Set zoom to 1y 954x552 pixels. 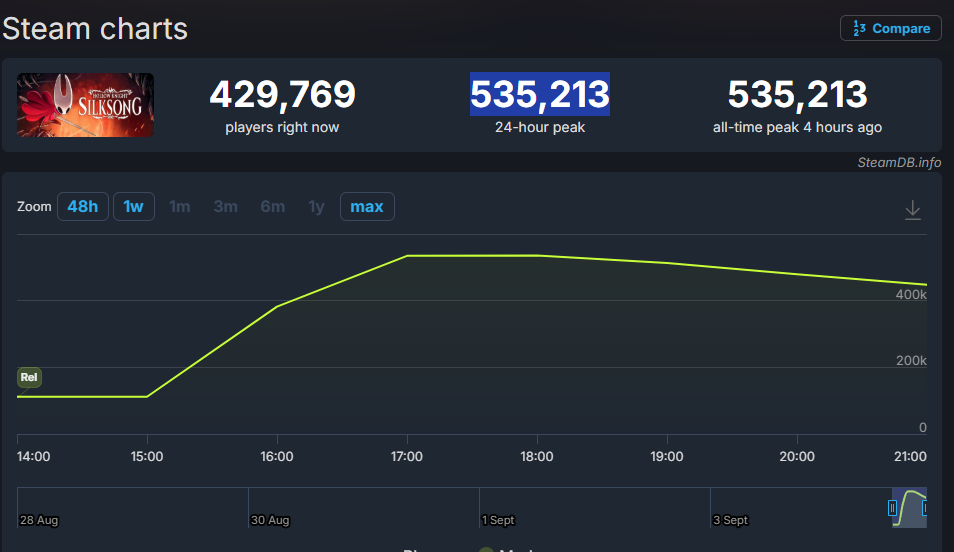pos(316,206)
